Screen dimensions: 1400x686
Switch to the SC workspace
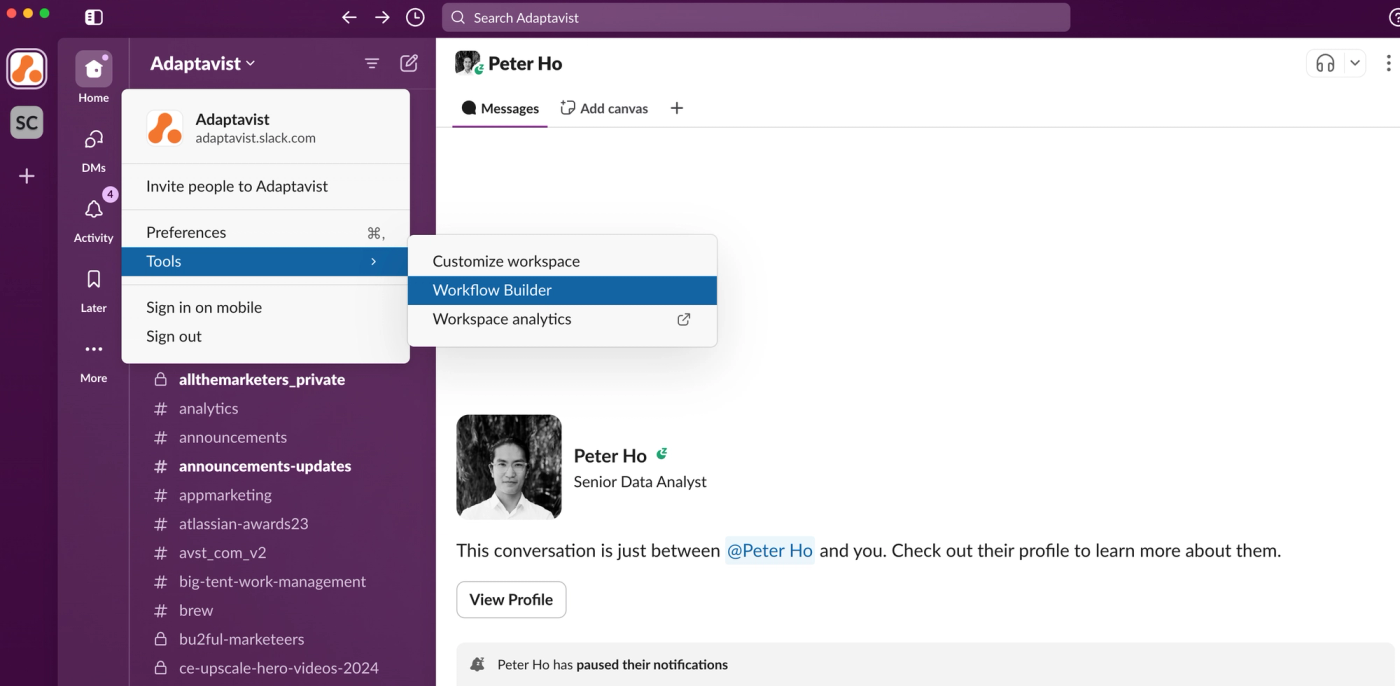coord(27,123)
